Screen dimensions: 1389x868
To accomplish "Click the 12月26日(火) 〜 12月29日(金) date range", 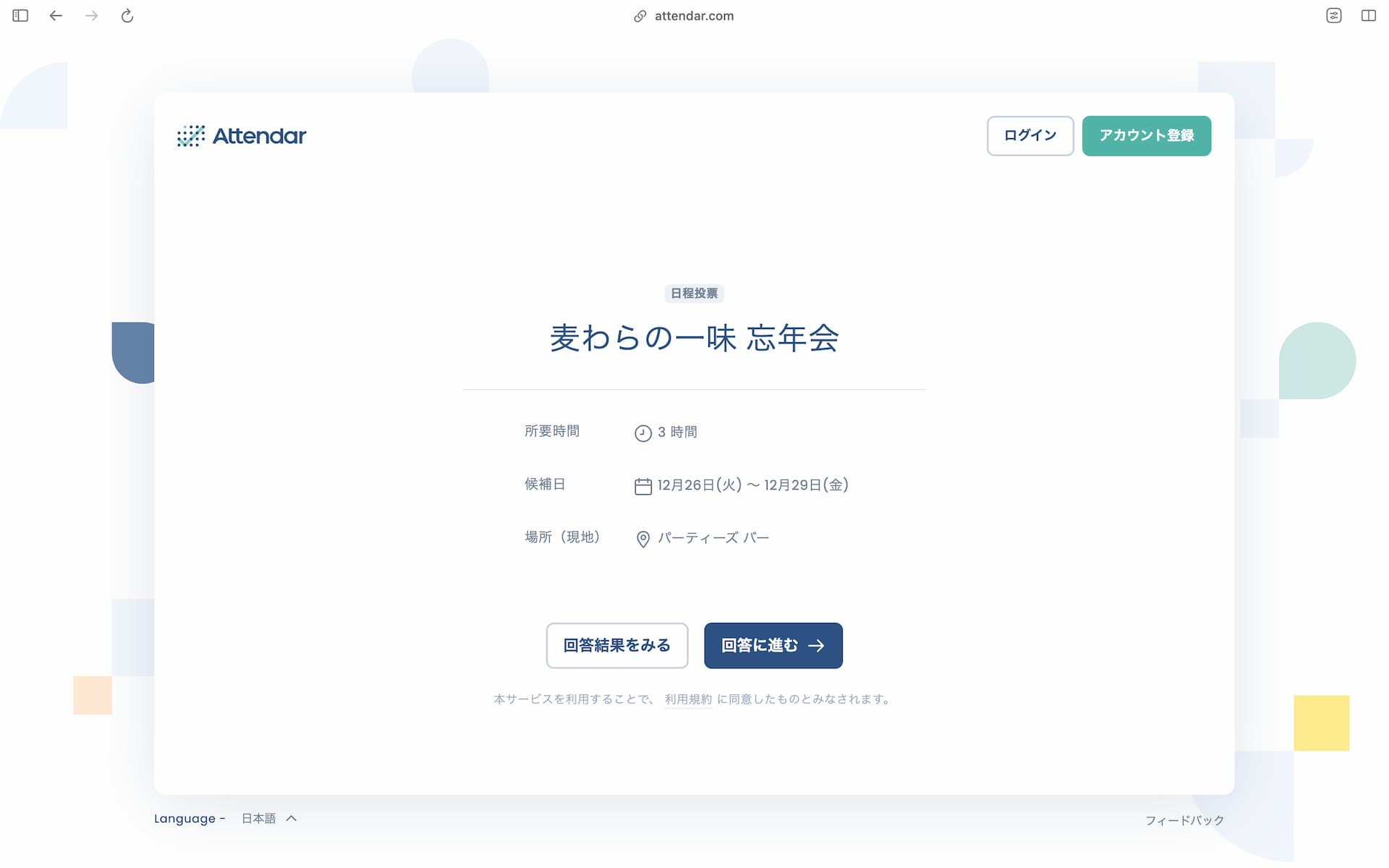I will coord(753,485).
